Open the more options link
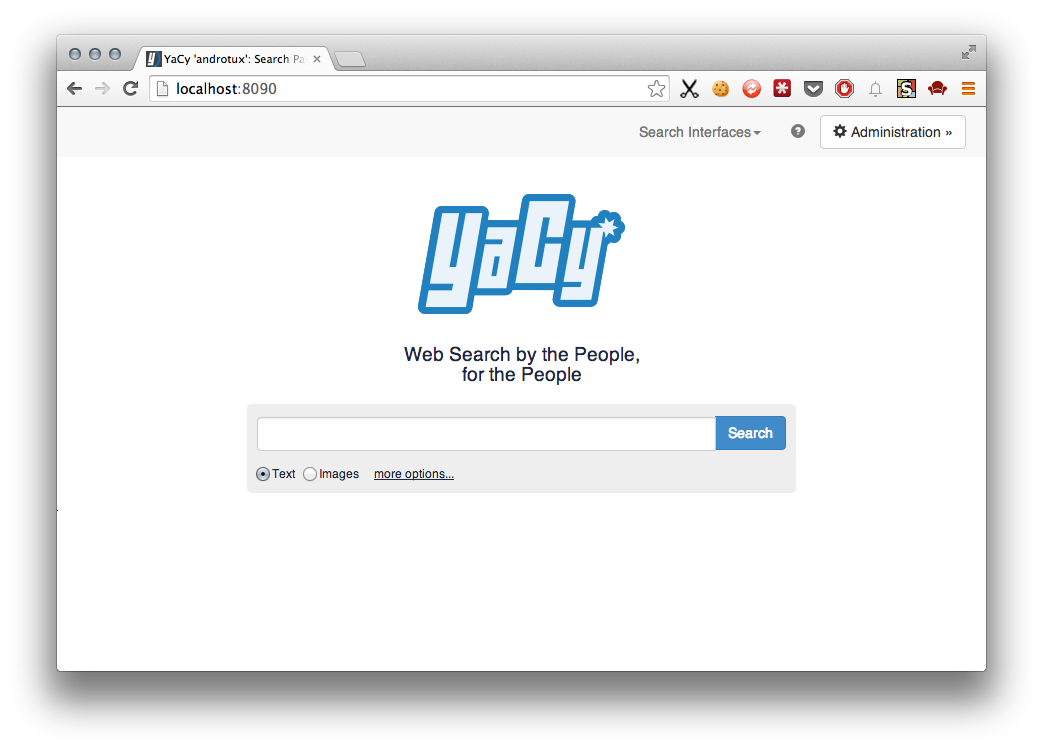Screen dimensions: 1043x750 point(414,474)
